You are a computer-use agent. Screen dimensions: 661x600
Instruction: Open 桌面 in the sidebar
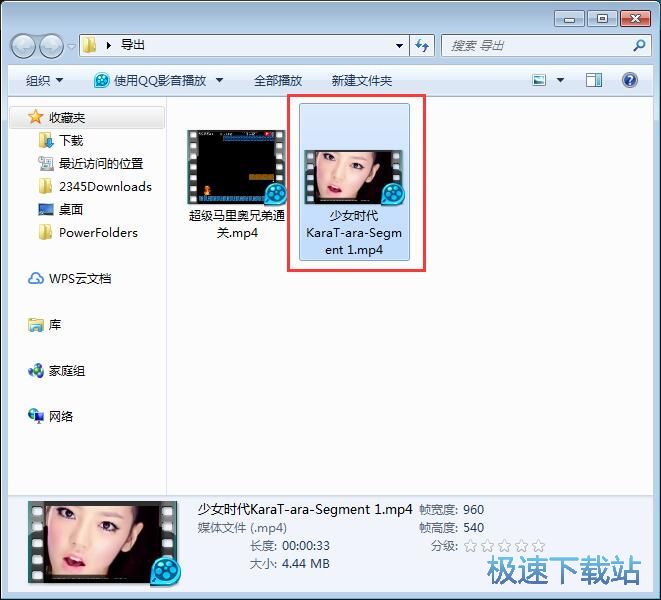coord(71,210)
